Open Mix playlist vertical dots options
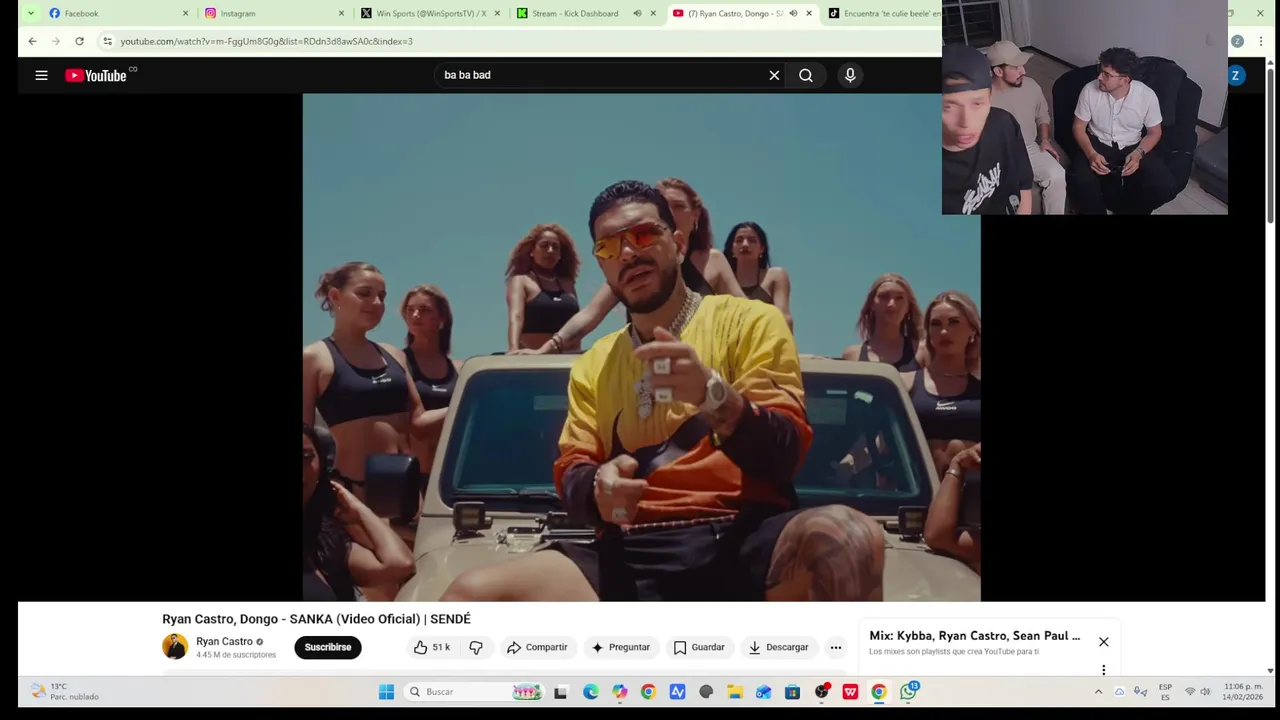This screenshot has height=720, width=1280. pyautogui.click(x=1104, y=670)
